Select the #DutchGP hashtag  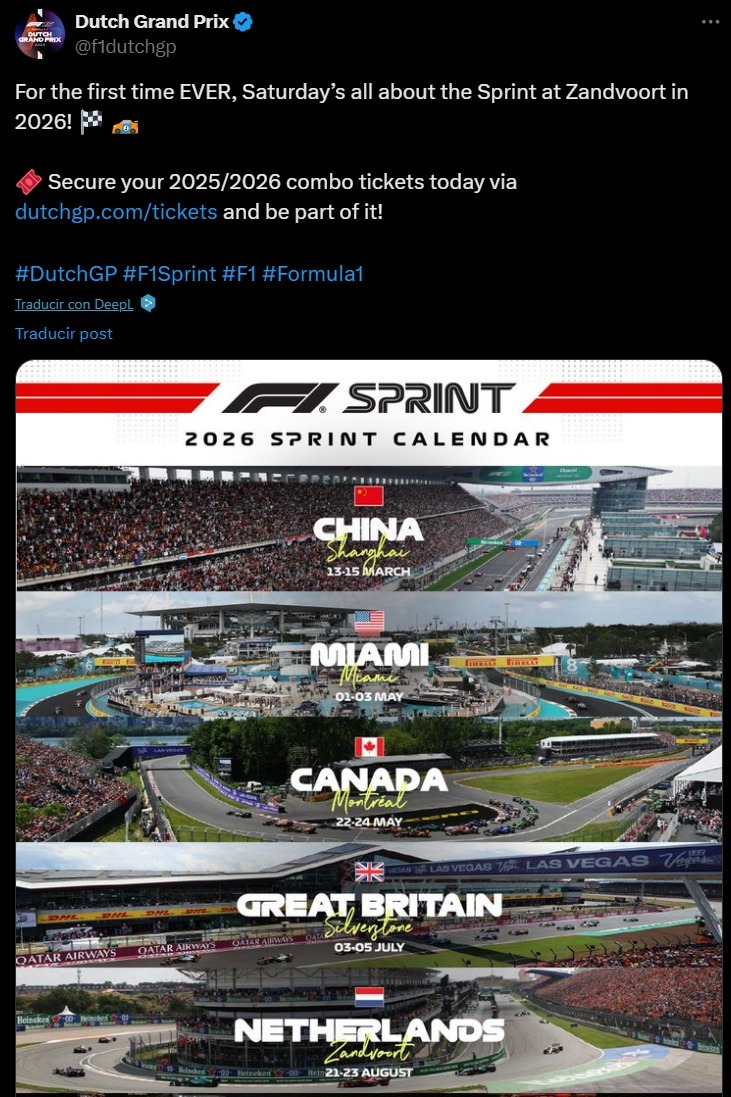click(x=66, y=273)
